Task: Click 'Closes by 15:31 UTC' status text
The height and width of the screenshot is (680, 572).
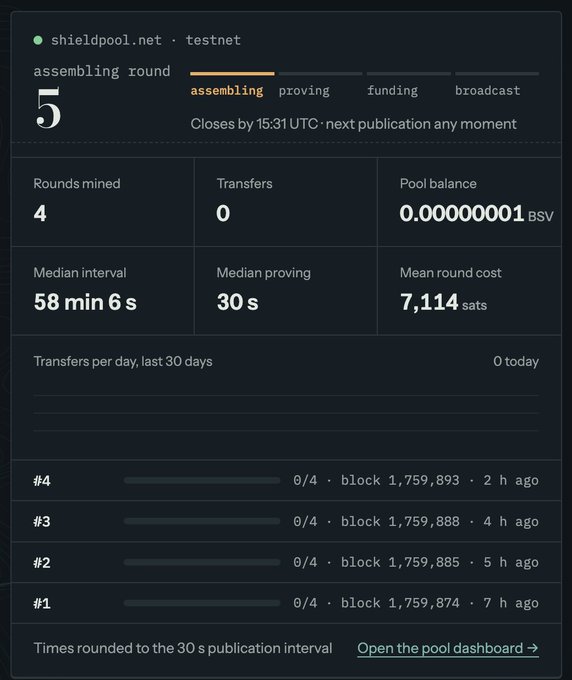Action: coord(254,124)
